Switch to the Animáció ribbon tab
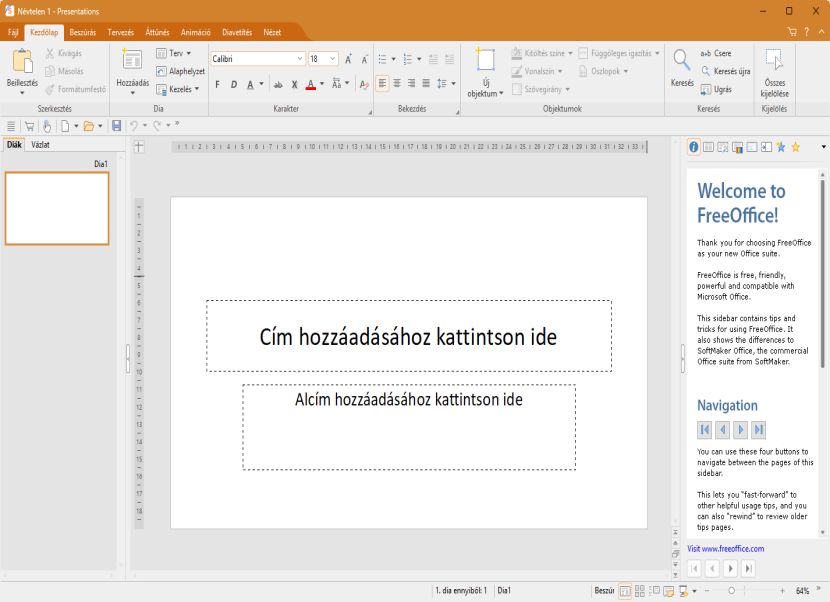The width and height of the screenshot is (830, 602). coord(195,32)
